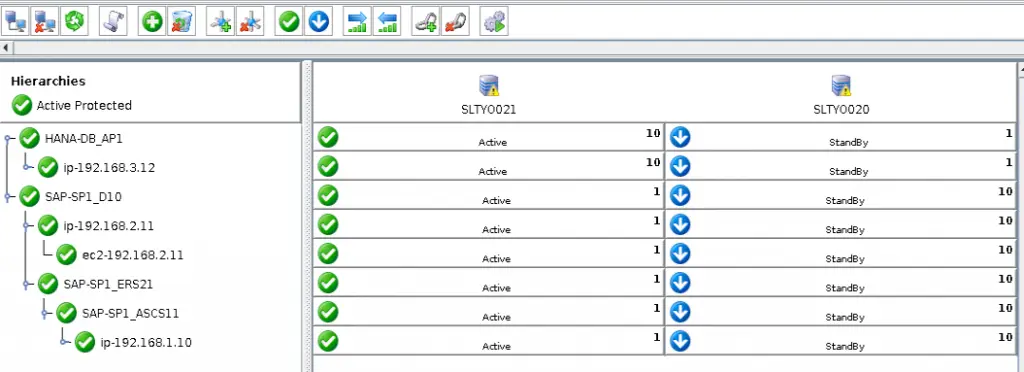Click the Unextend Resource Hierarchy left-arrow icon

387,22
